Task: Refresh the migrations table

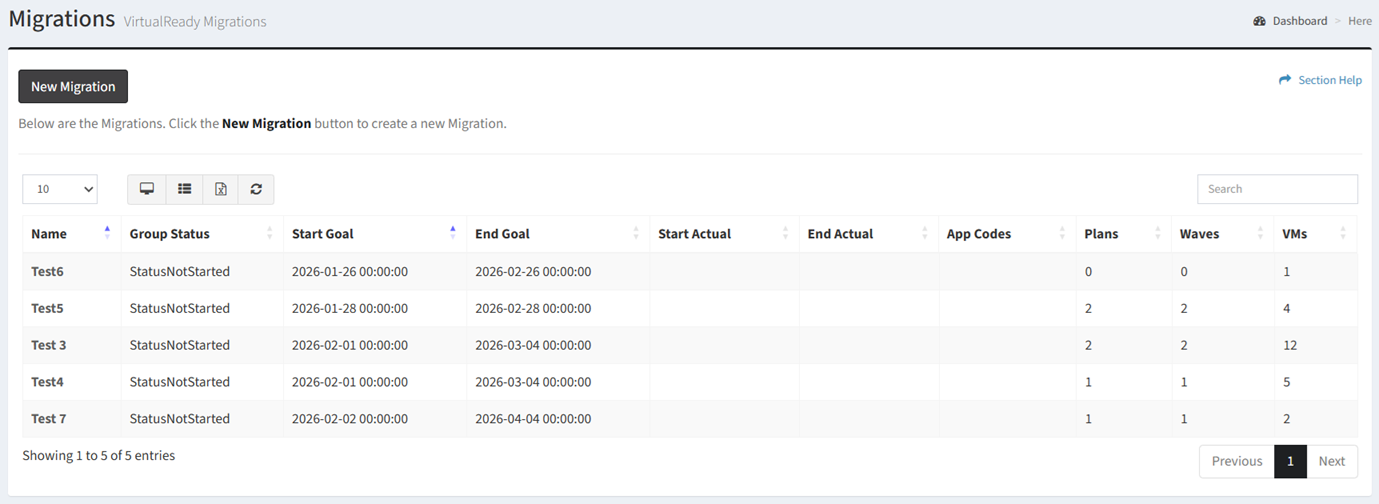Action: click(256, 189)
